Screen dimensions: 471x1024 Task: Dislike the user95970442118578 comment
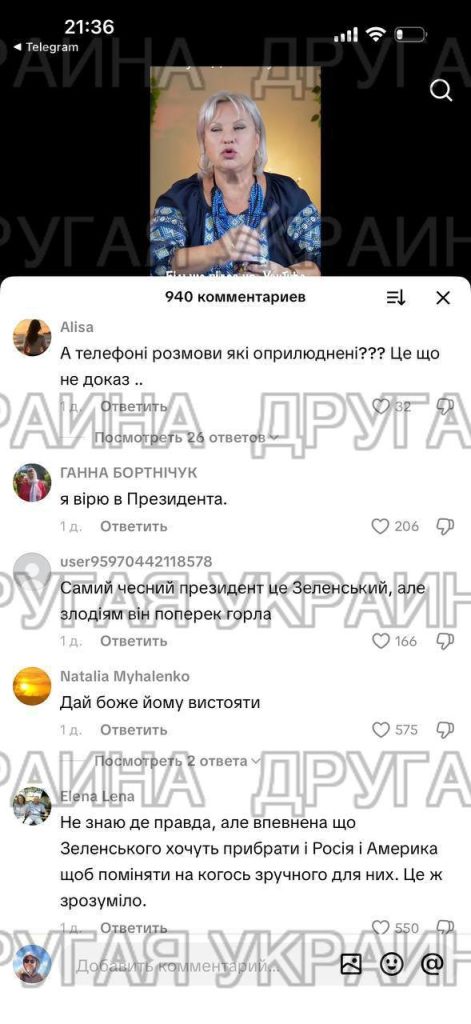446,641
